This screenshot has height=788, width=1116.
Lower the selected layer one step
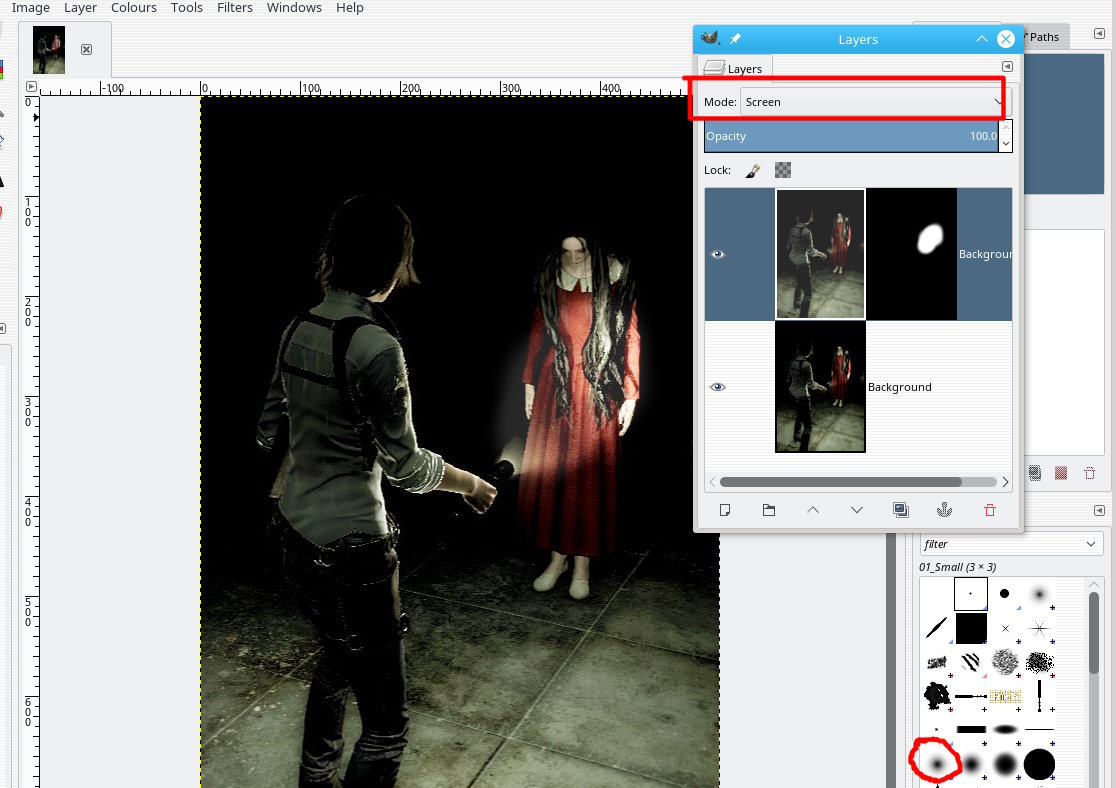click(x=857, y=510)
